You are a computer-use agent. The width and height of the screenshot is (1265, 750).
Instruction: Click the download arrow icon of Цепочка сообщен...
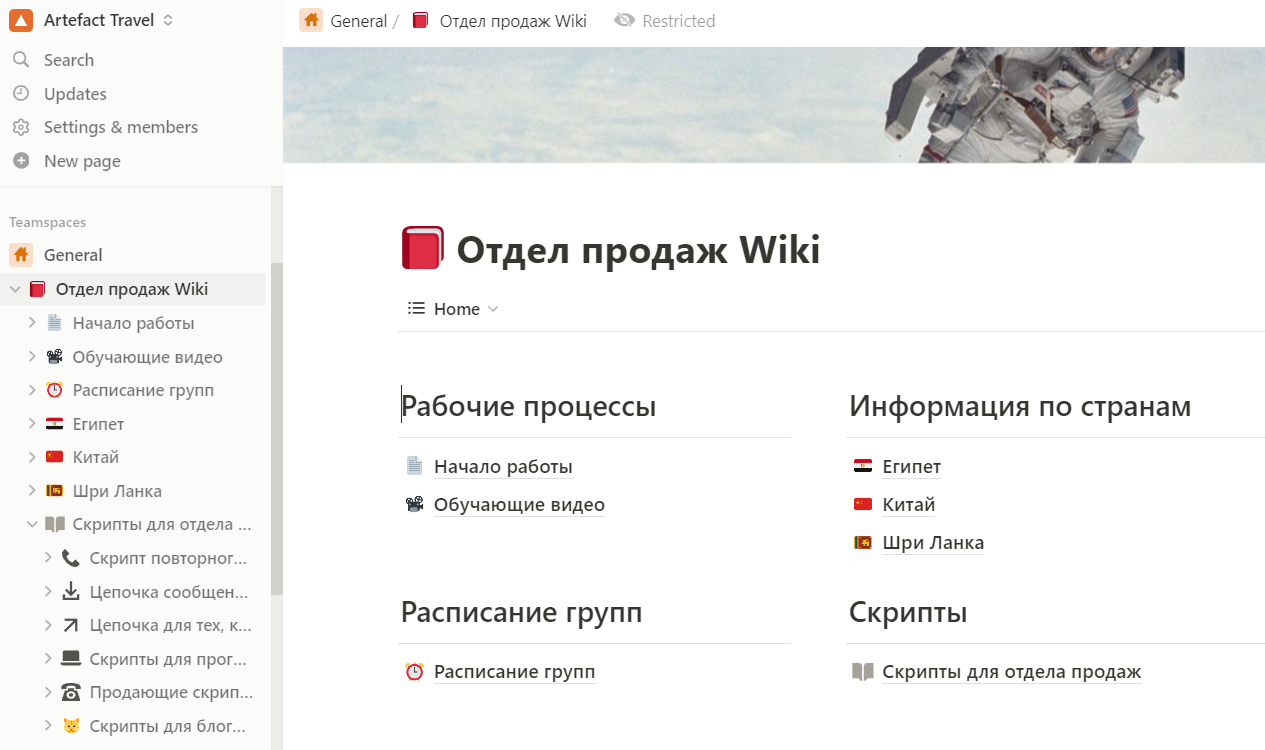click(x=71, y=592)
